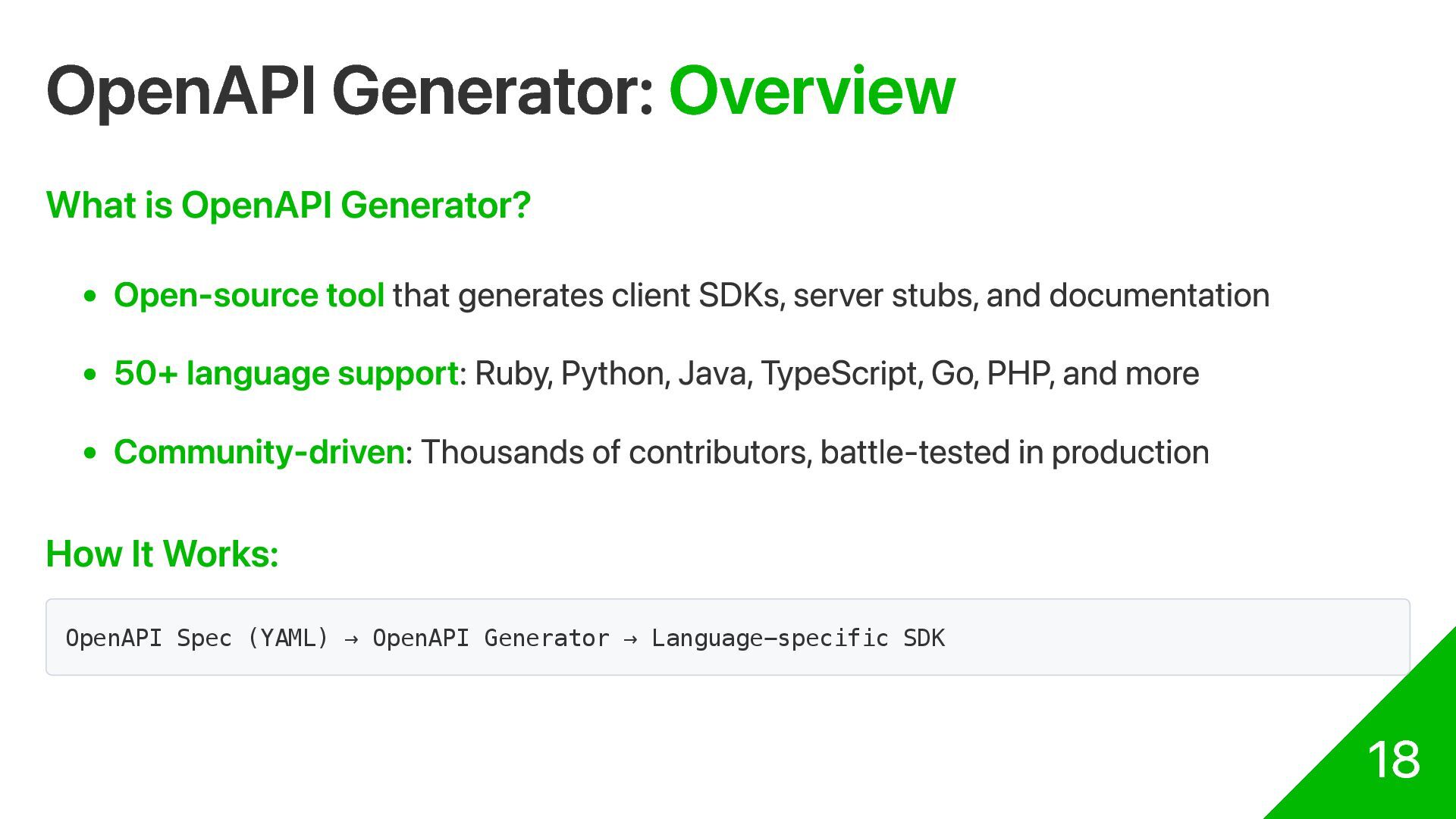
Task: Click the first bullet point dot
Action: pyautogui.click(x=90, y=296)
